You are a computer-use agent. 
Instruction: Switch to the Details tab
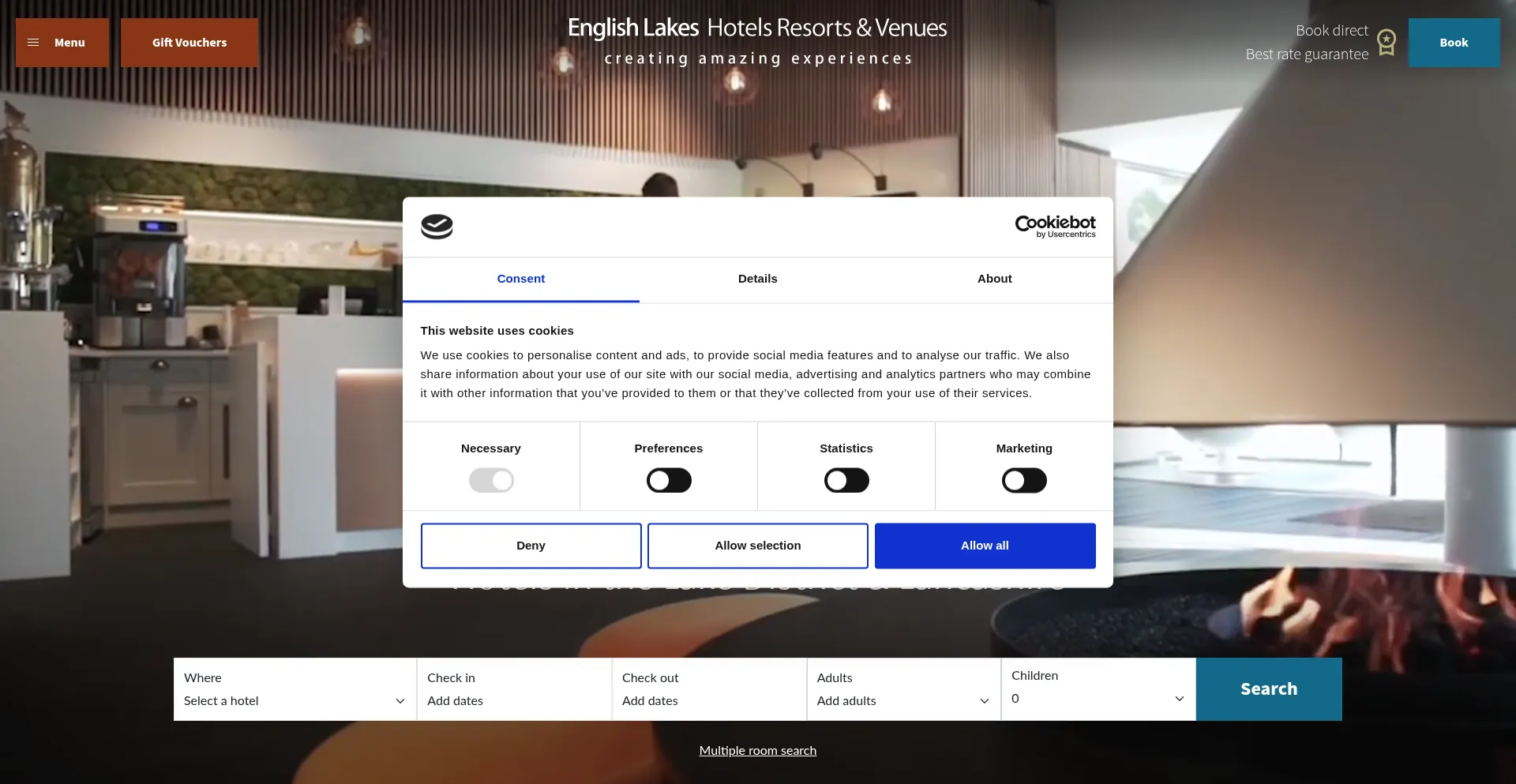pos(757,279)
